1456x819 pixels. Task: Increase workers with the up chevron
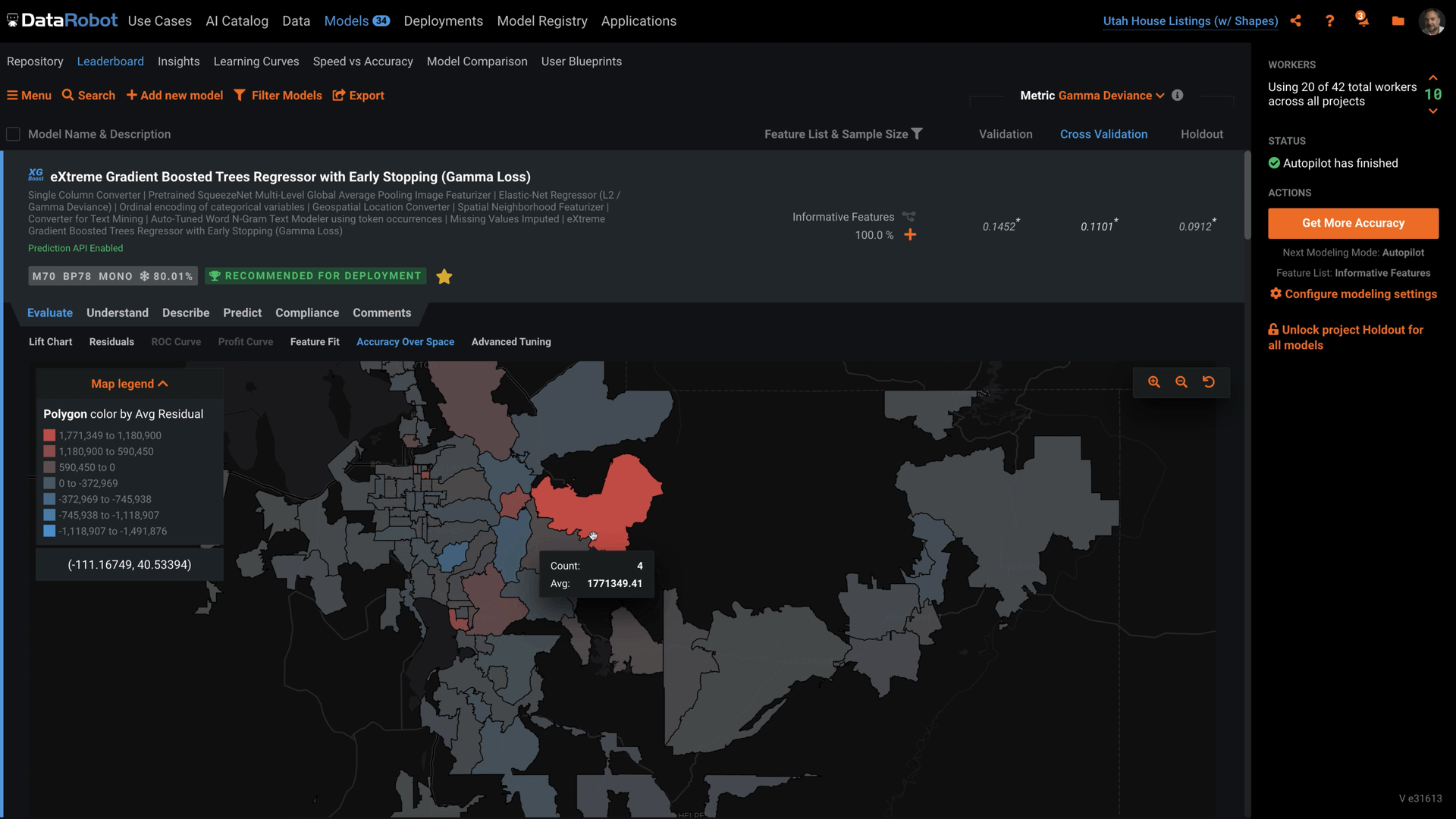[x=1432, y=77]
